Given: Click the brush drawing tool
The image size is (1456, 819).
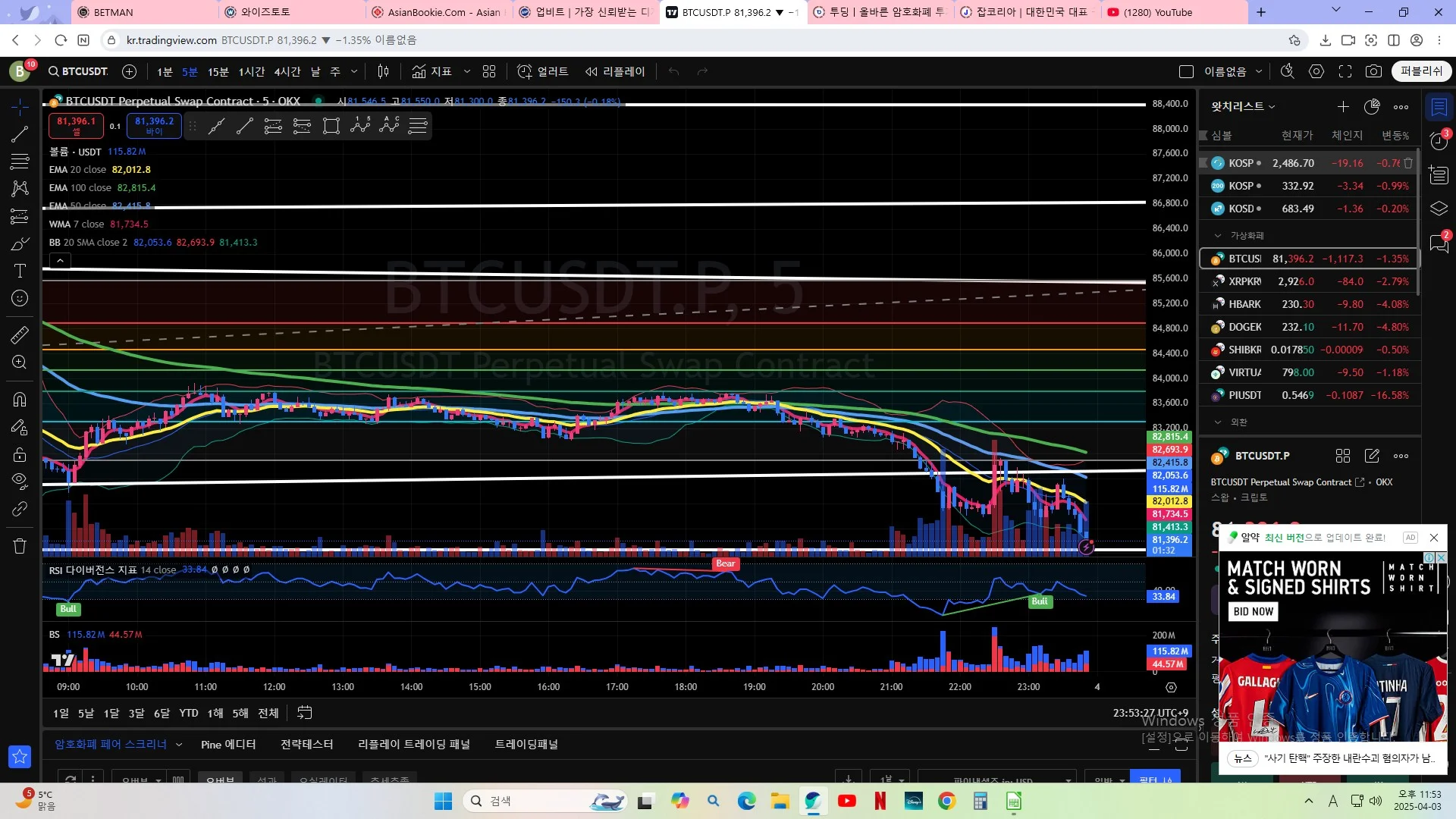Looking at the screenshot, I should tap(20, 244).
